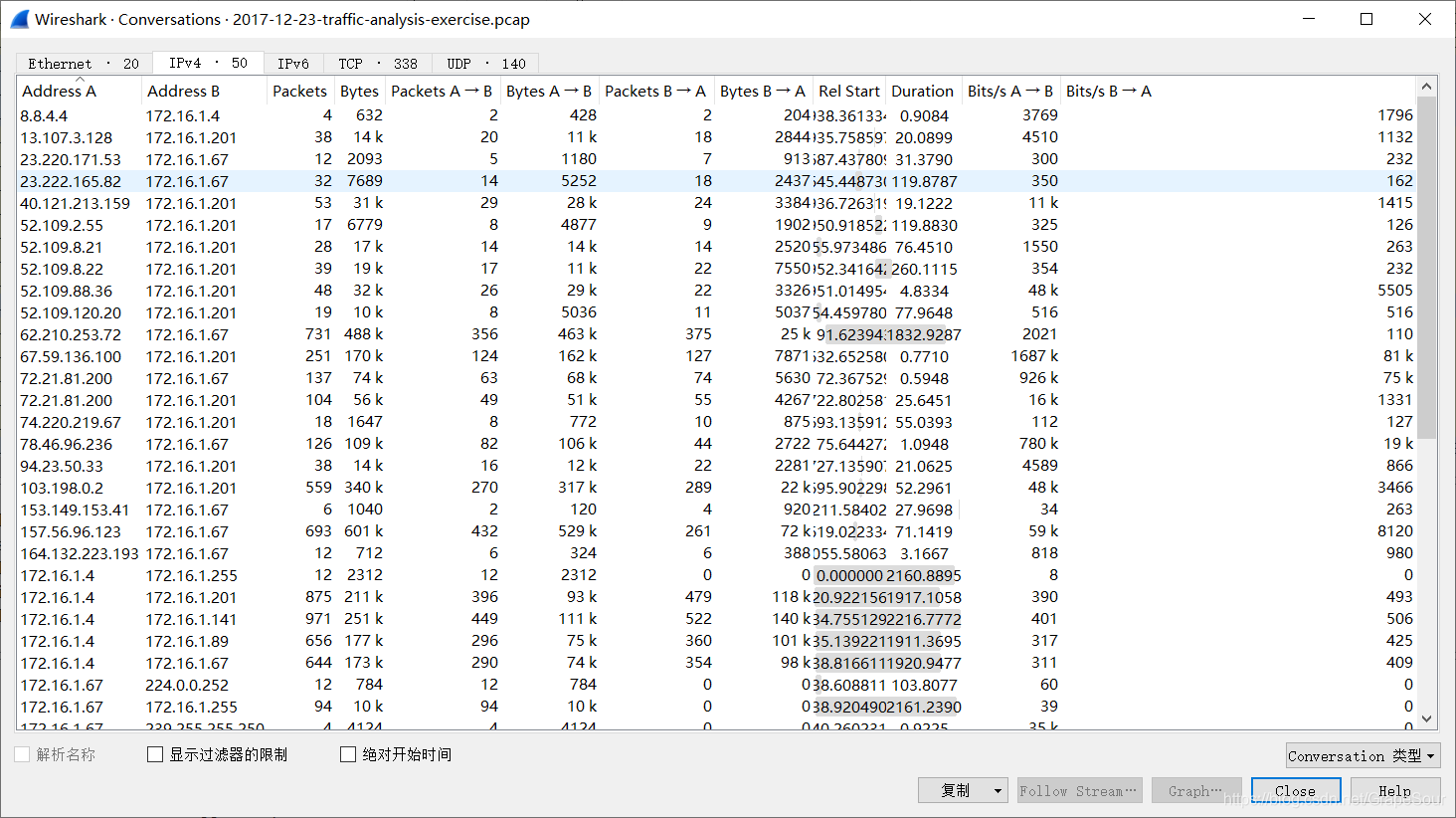Open the UDP conversations tab
This screenshot has width=1456, height=818.
point(486,64)
